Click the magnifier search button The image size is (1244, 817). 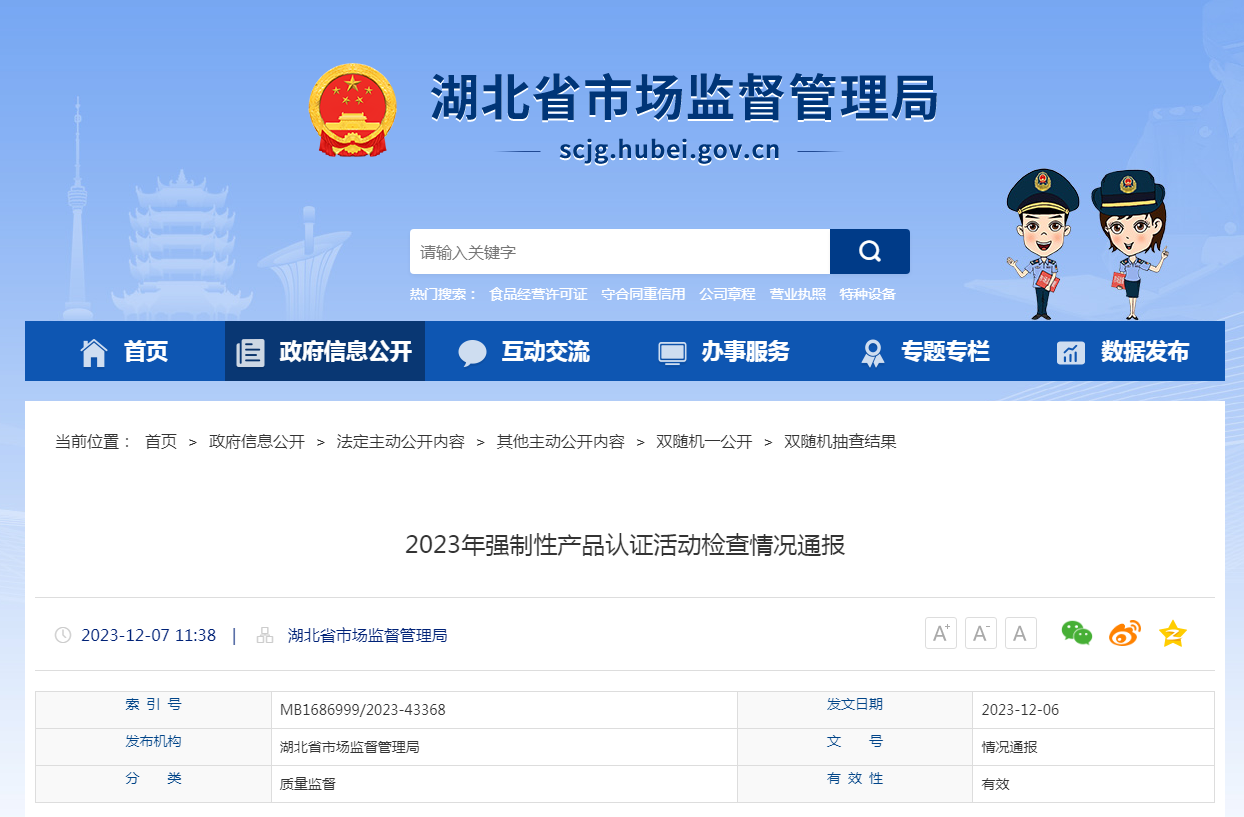869,251
